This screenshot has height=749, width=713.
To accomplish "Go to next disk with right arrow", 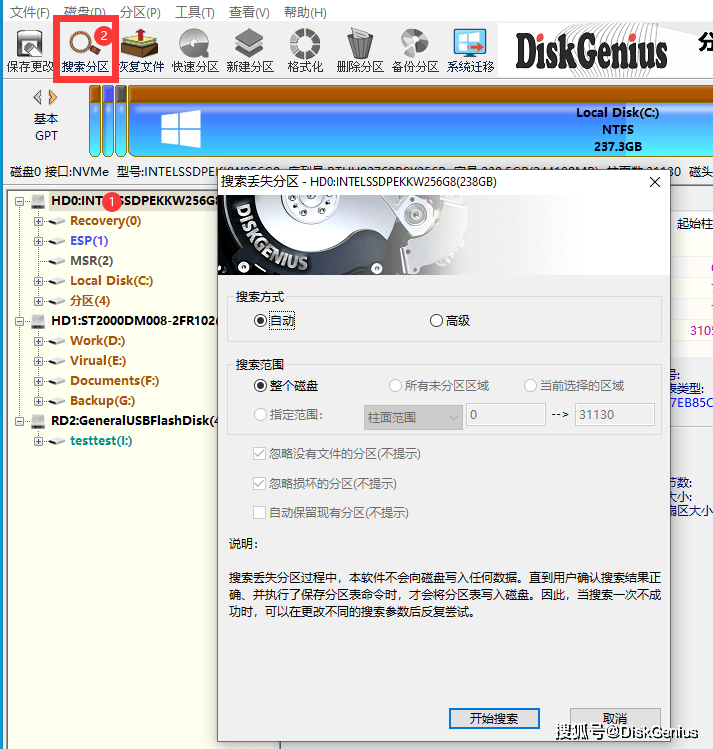I will (53, 97).
